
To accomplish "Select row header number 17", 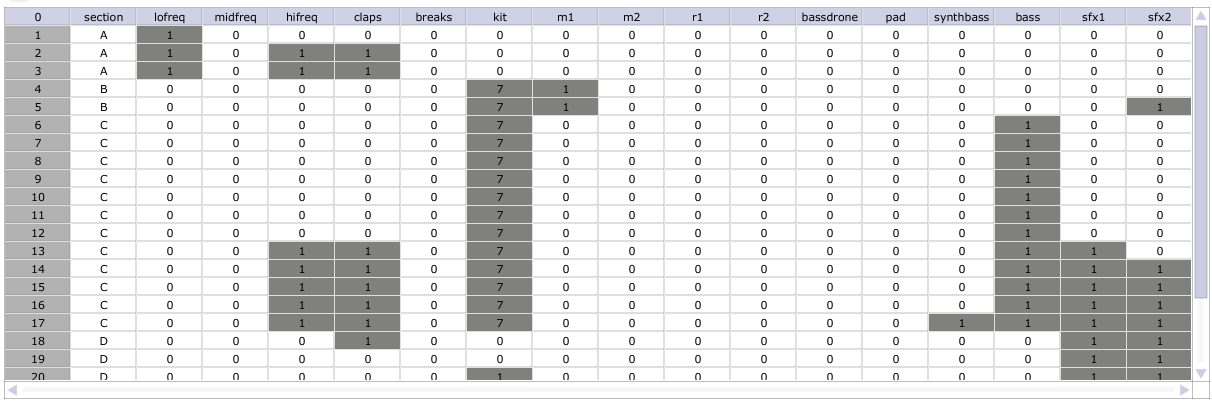I will [38, 322].
